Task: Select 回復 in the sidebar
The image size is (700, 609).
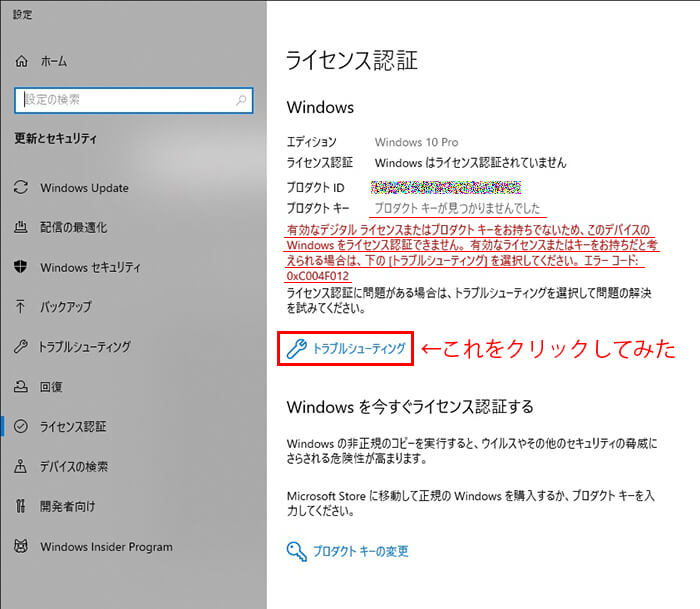Action: click(x=51, y=387)
